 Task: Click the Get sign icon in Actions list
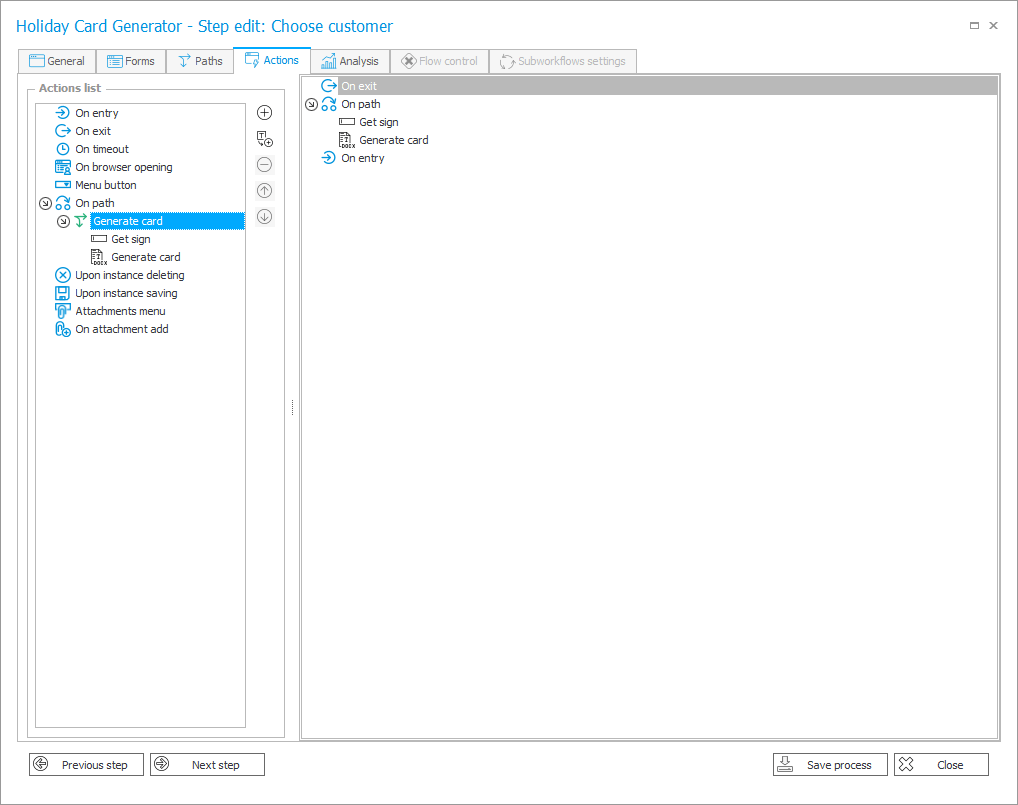point(99,239)
